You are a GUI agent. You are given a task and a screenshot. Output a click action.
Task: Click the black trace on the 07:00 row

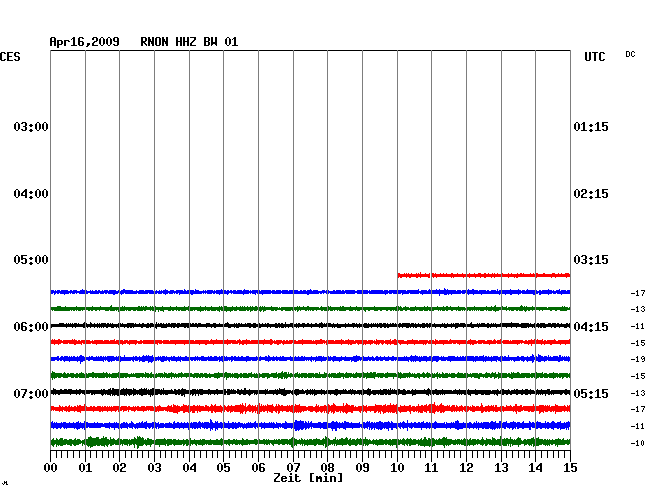pos(310,392)
